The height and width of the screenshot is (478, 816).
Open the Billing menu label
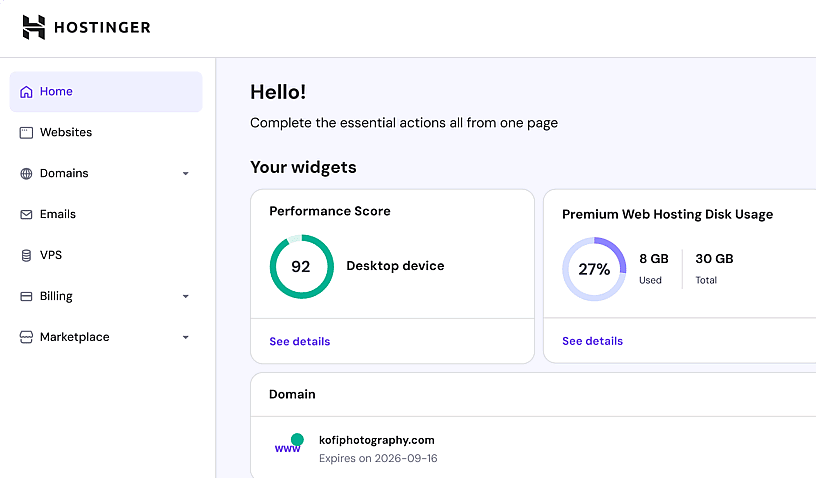click(x=56, y=296)
